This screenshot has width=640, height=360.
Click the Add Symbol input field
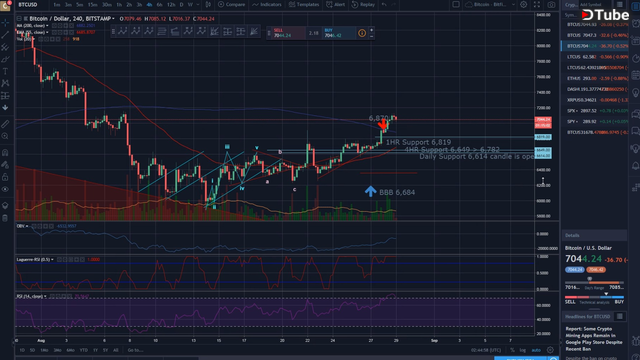click(596, 4)
